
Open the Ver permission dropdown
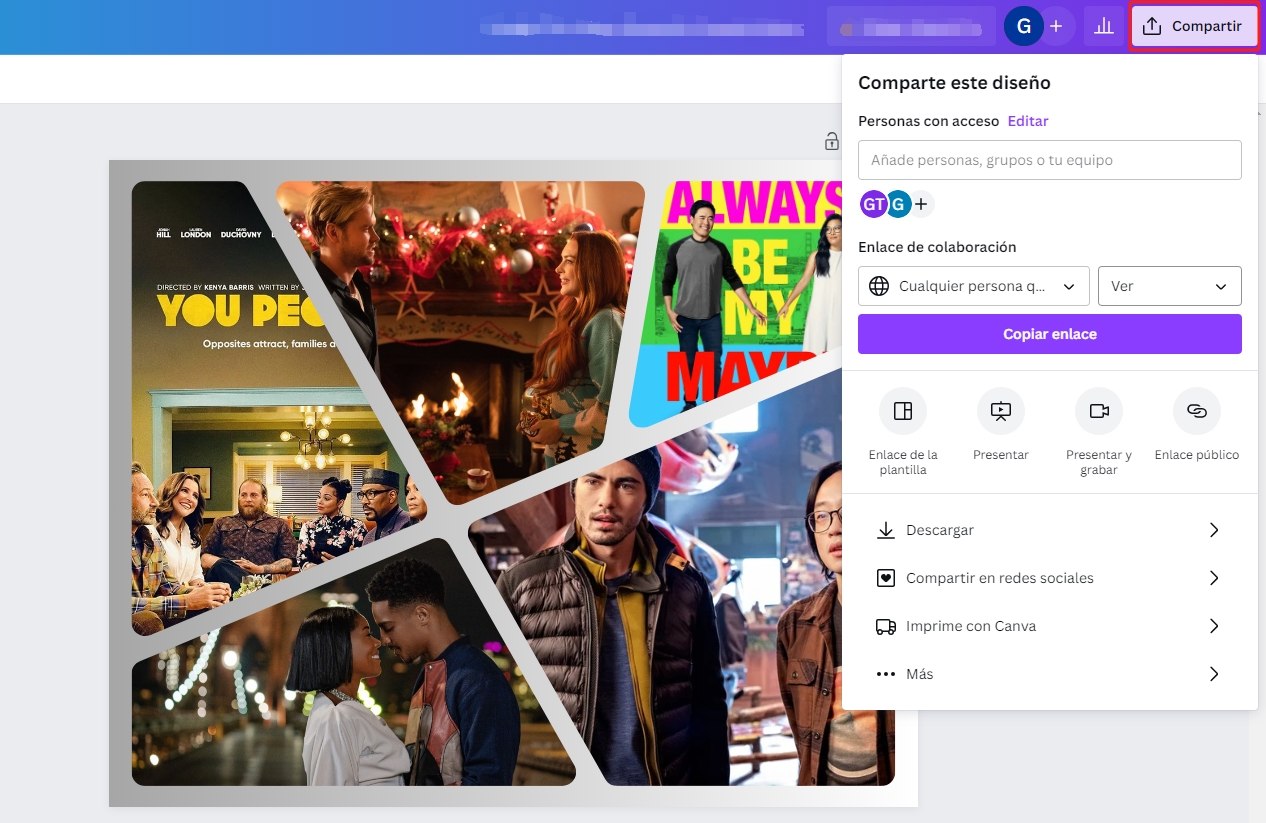[x=1169, y=286]
